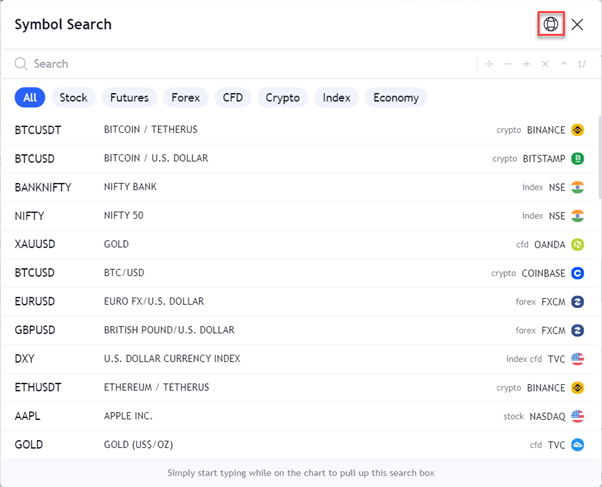Click TVC logo on GOLD row
This screenshot has width=602, height=487.
point(577,445)
